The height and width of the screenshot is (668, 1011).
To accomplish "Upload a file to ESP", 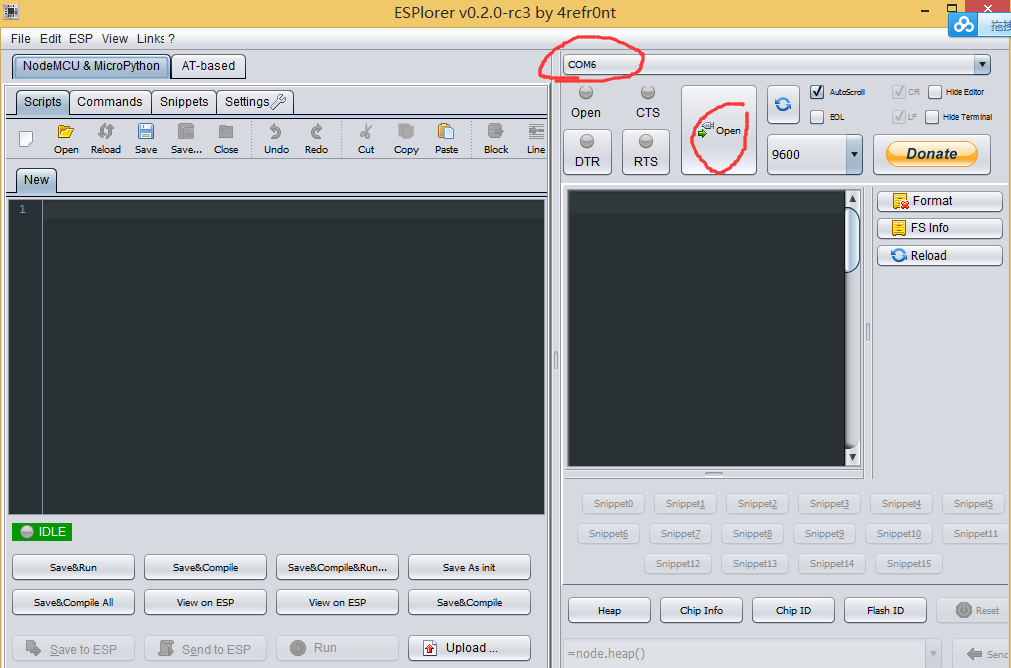I will (x=469, y=648).
